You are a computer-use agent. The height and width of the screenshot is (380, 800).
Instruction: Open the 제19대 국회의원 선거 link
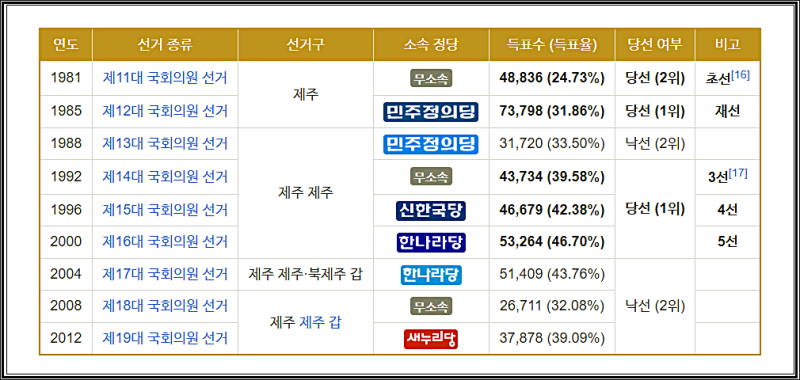click(x=165, y=338)
